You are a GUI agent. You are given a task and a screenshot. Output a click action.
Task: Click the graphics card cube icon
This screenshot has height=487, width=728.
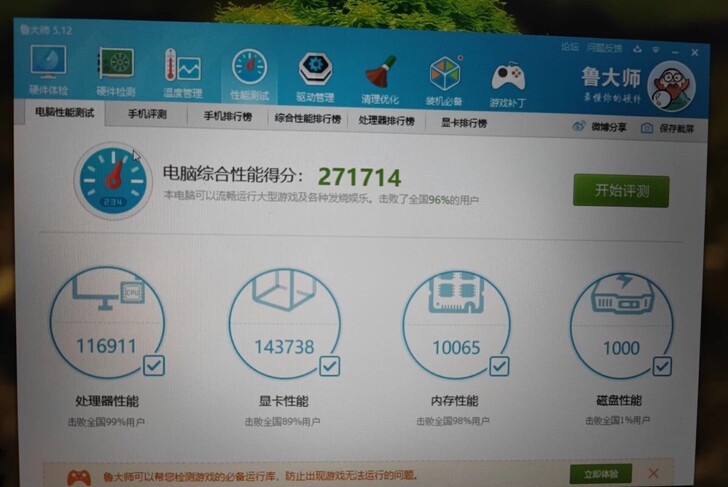(284, 290)
